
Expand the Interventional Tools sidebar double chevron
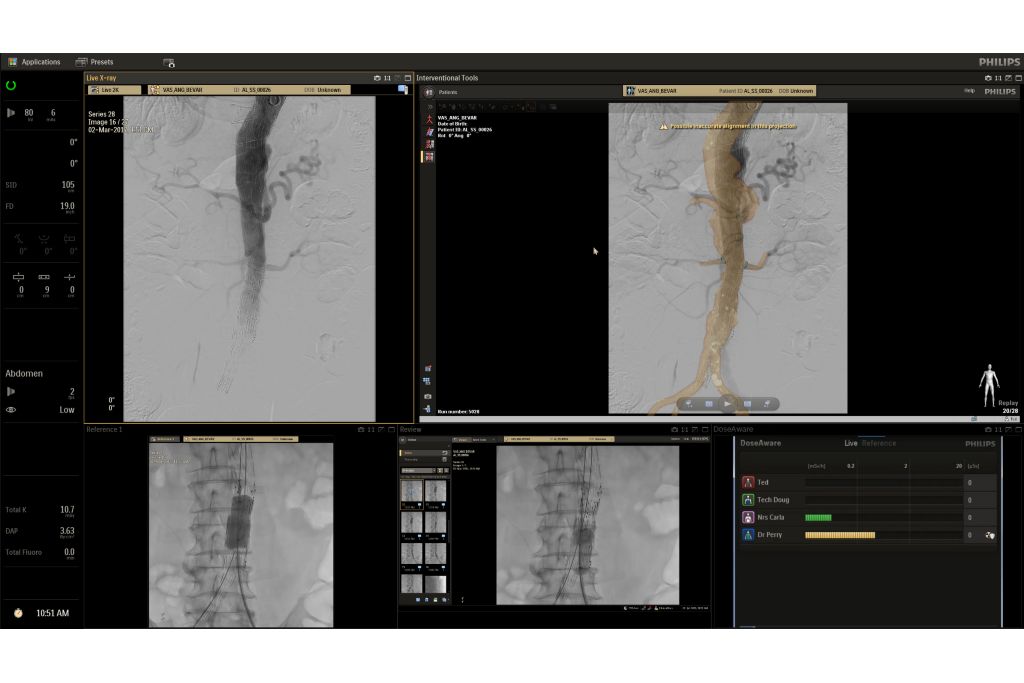click(430, 106)
